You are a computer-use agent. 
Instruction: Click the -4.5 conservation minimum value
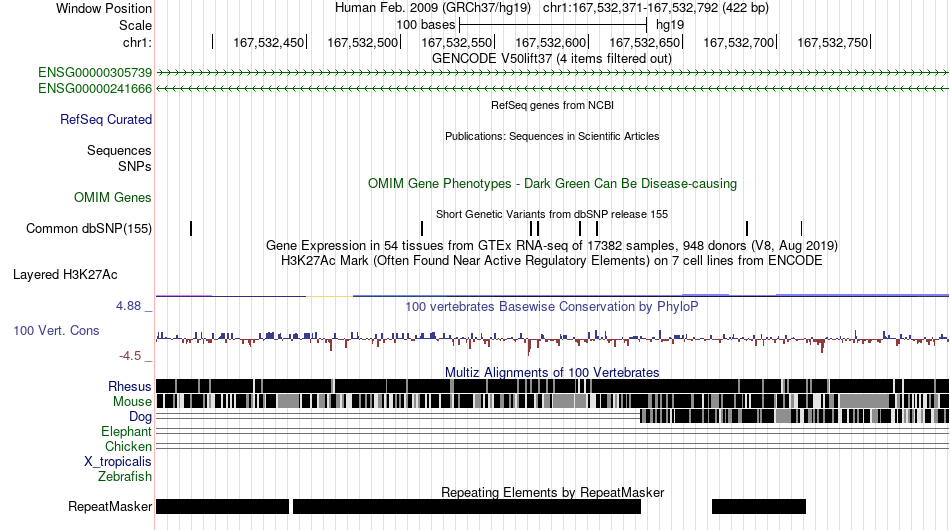tap(130, 356)
